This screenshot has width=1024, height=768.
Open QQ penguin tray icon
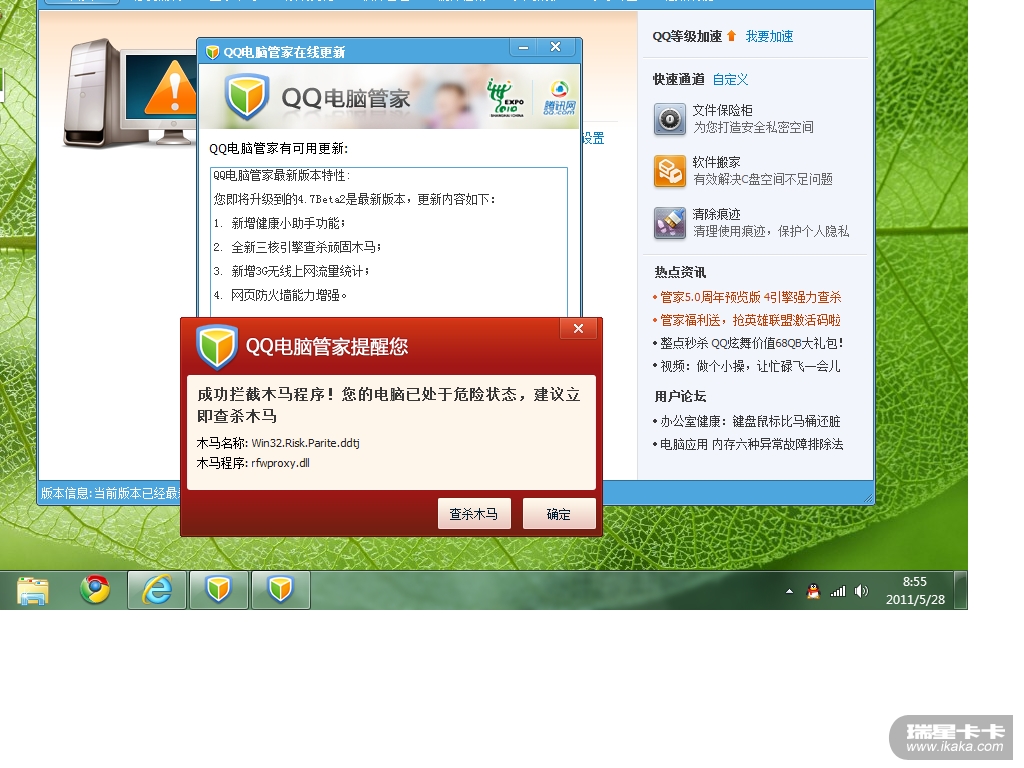pos(813,591)
